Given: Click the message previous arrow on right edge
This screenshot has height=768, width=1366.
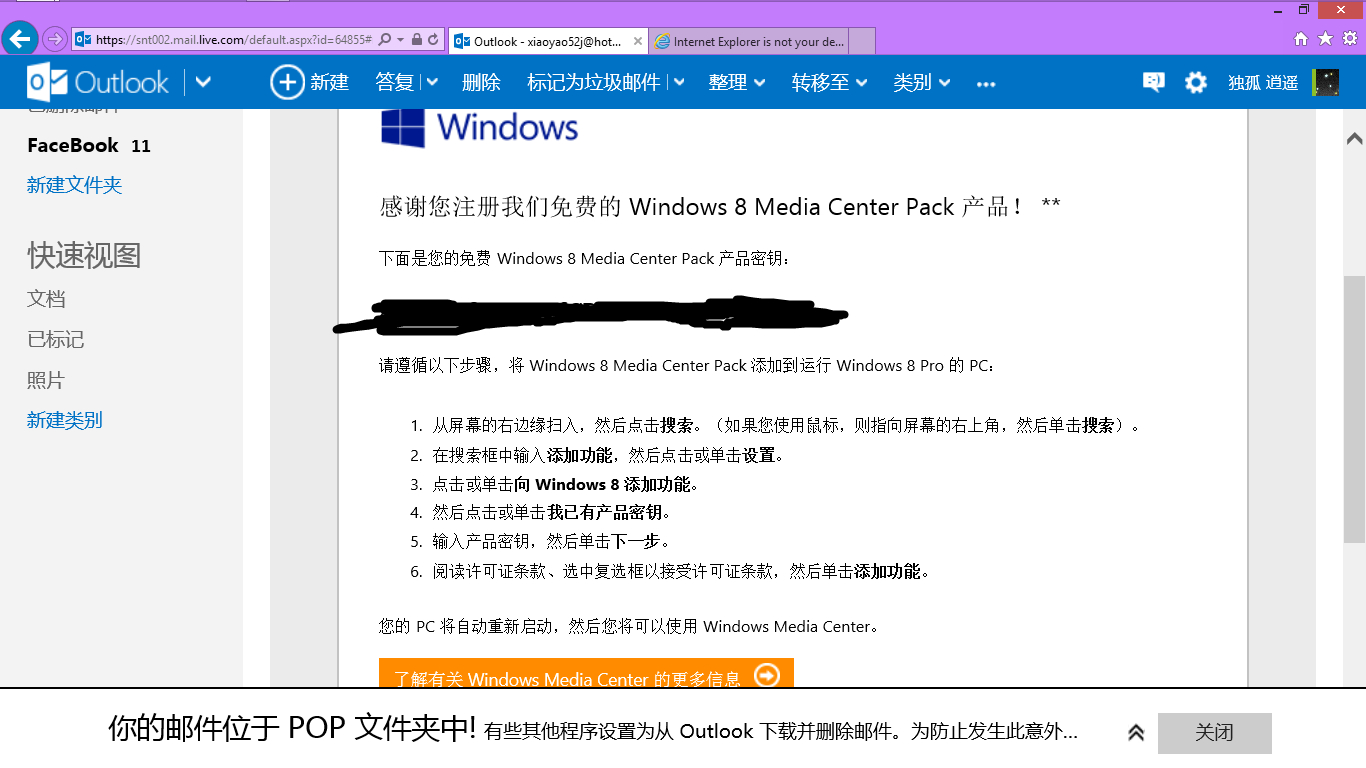Looking at the screenshot, I should click(1354, 138).
